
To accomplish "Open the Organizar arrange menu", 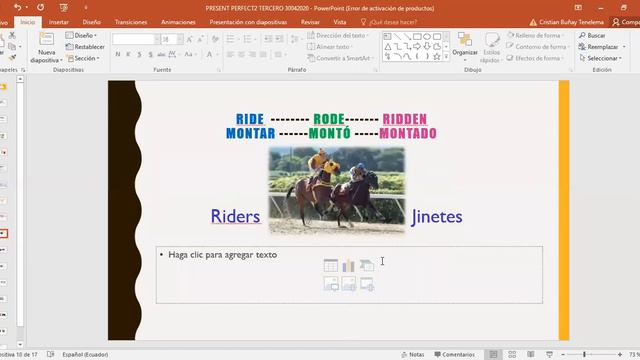I will [x=465, y=47].
